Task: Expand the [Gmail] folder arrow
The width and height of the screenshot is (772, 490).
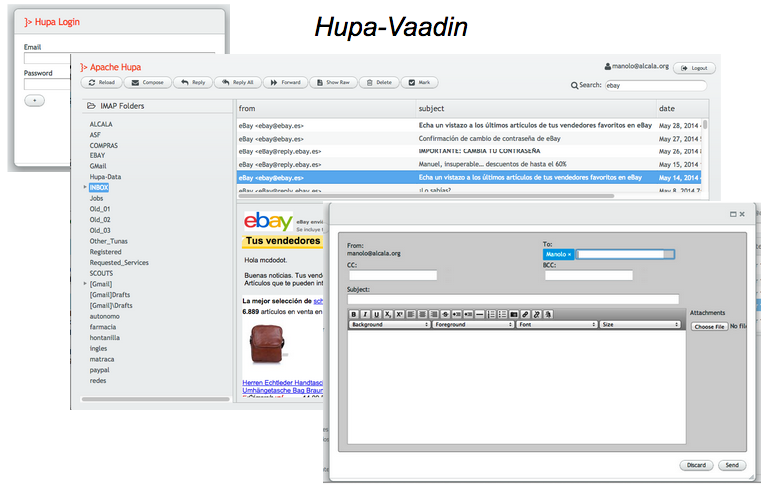Action: pyautogui.click(x=85, y=284)
